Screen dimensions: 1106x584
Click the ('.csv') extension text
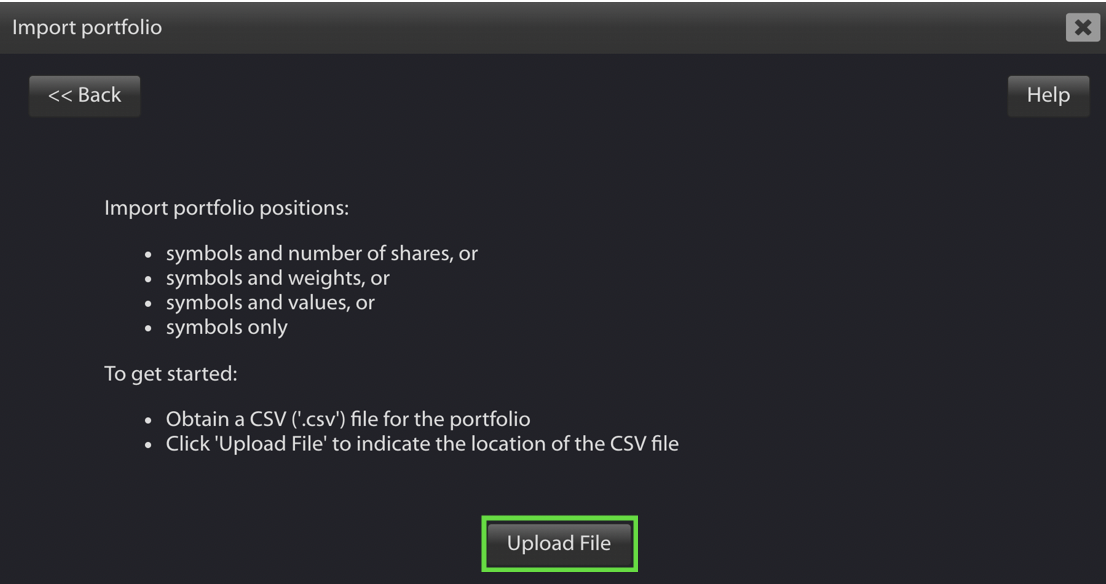[x=318, y=420]
